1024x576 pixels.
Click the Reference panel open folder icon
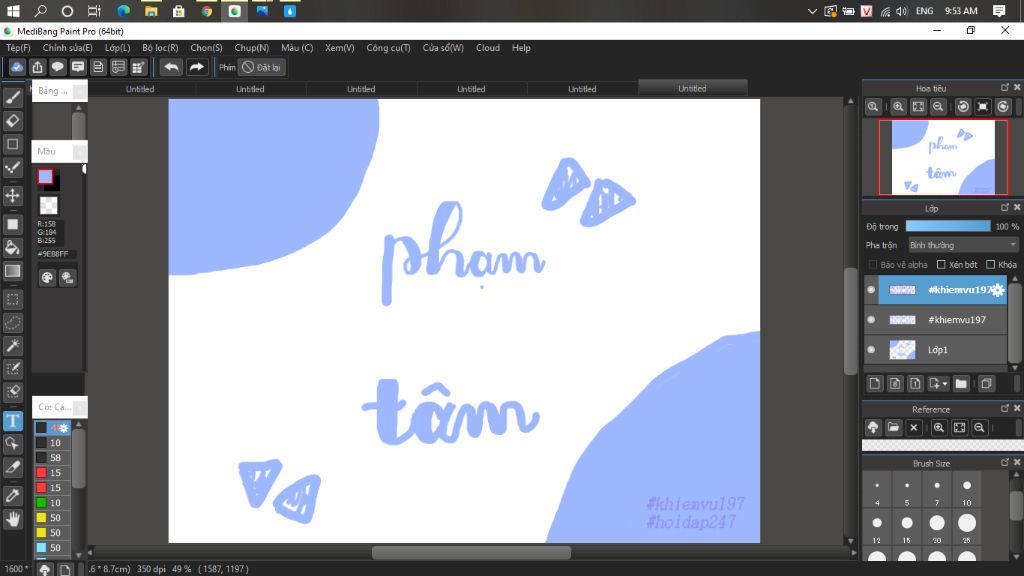(x=893, y=428)
